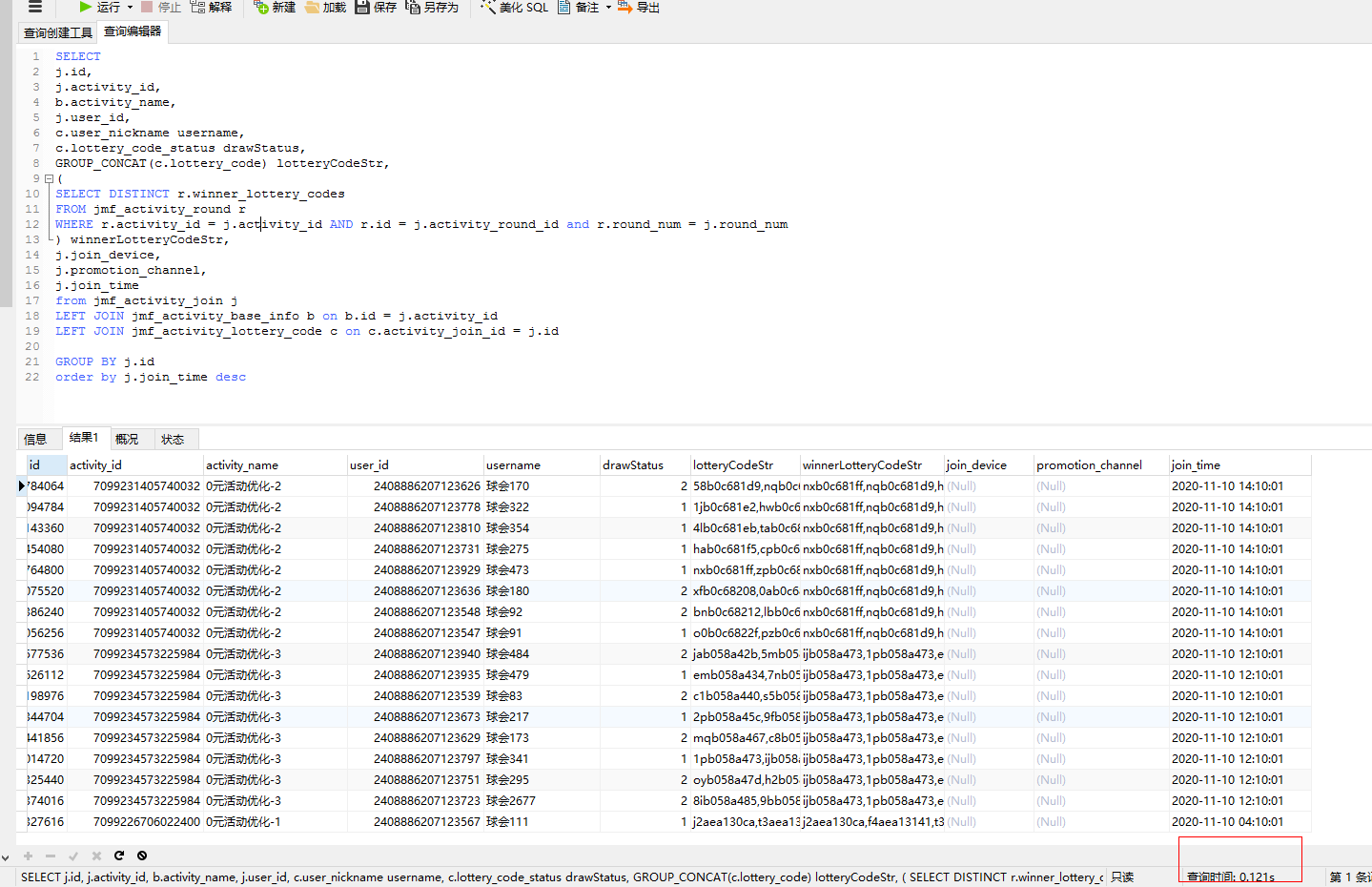The width and height of the screenshot is (1372, 887).
Task: Click 另存为 save-as button
Action: 432,7
